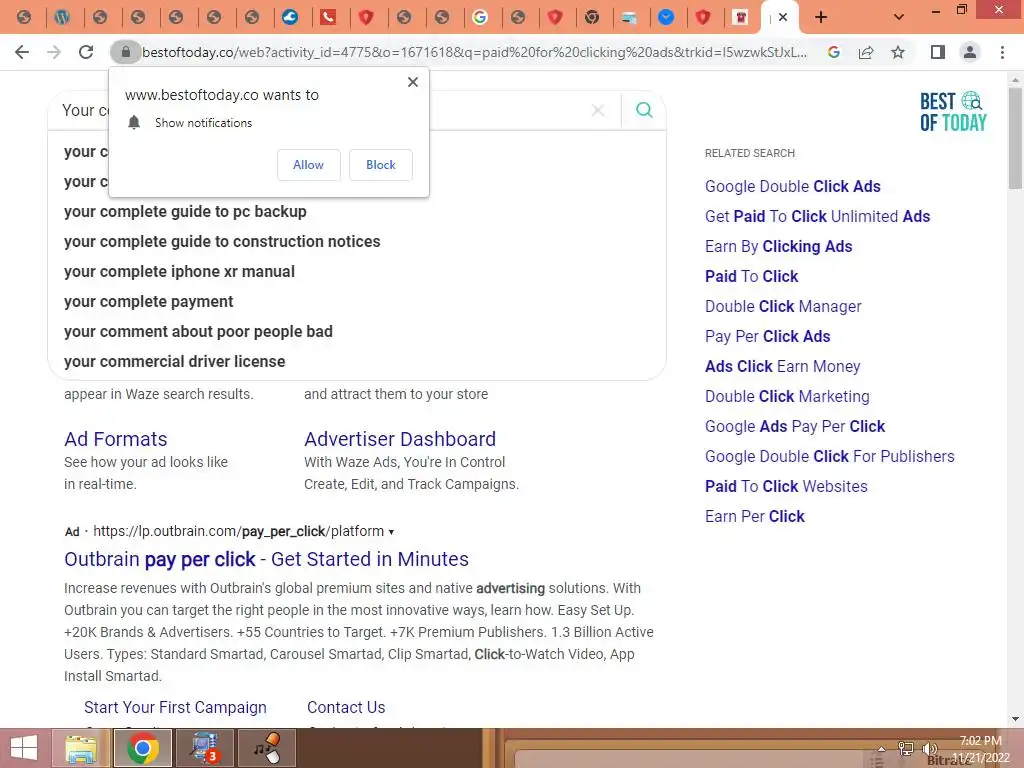Switch to the Google tab
This screenshot has width=1024, height=768.
(x=480, y=18)
